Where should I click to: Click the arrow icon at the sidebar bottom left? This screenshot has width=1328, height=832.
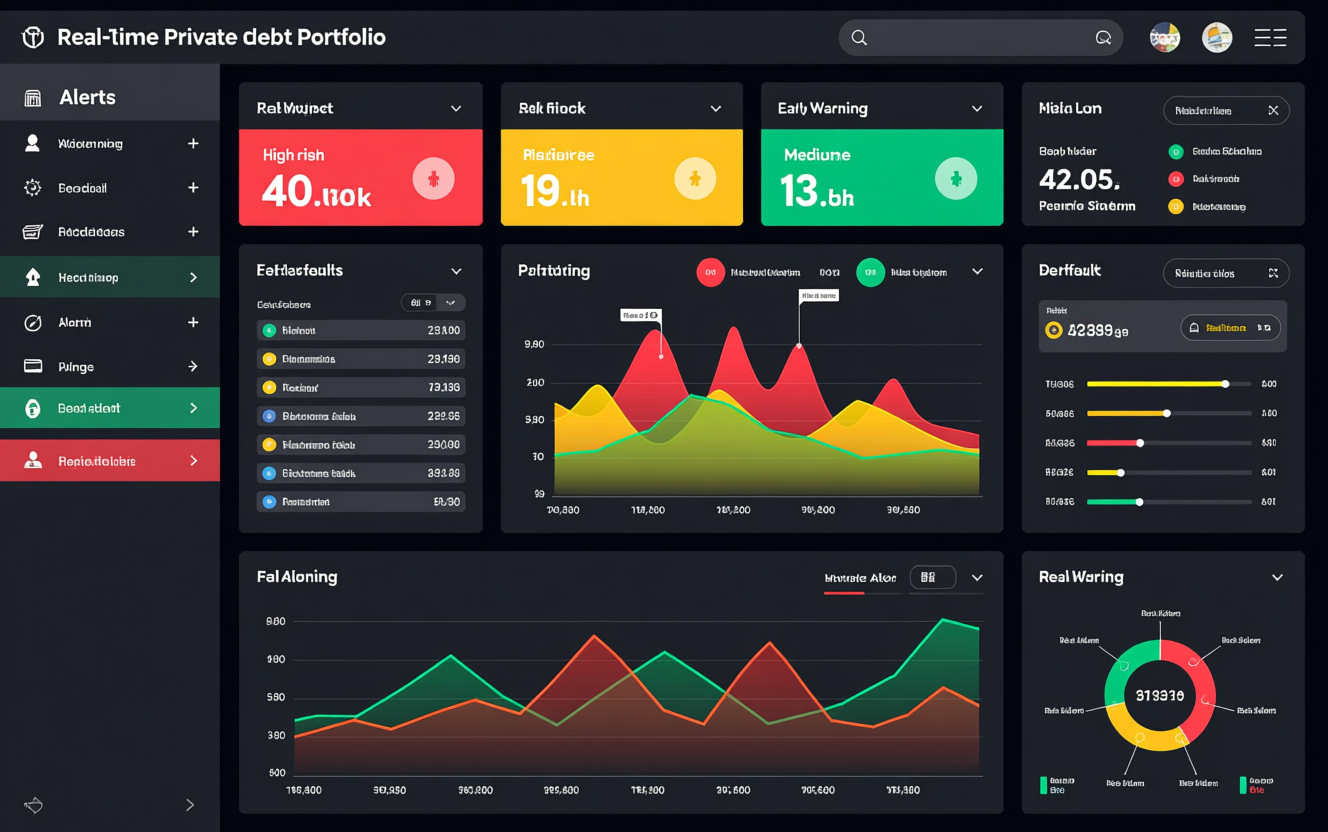pyautogui.click(x=34, y=805)
